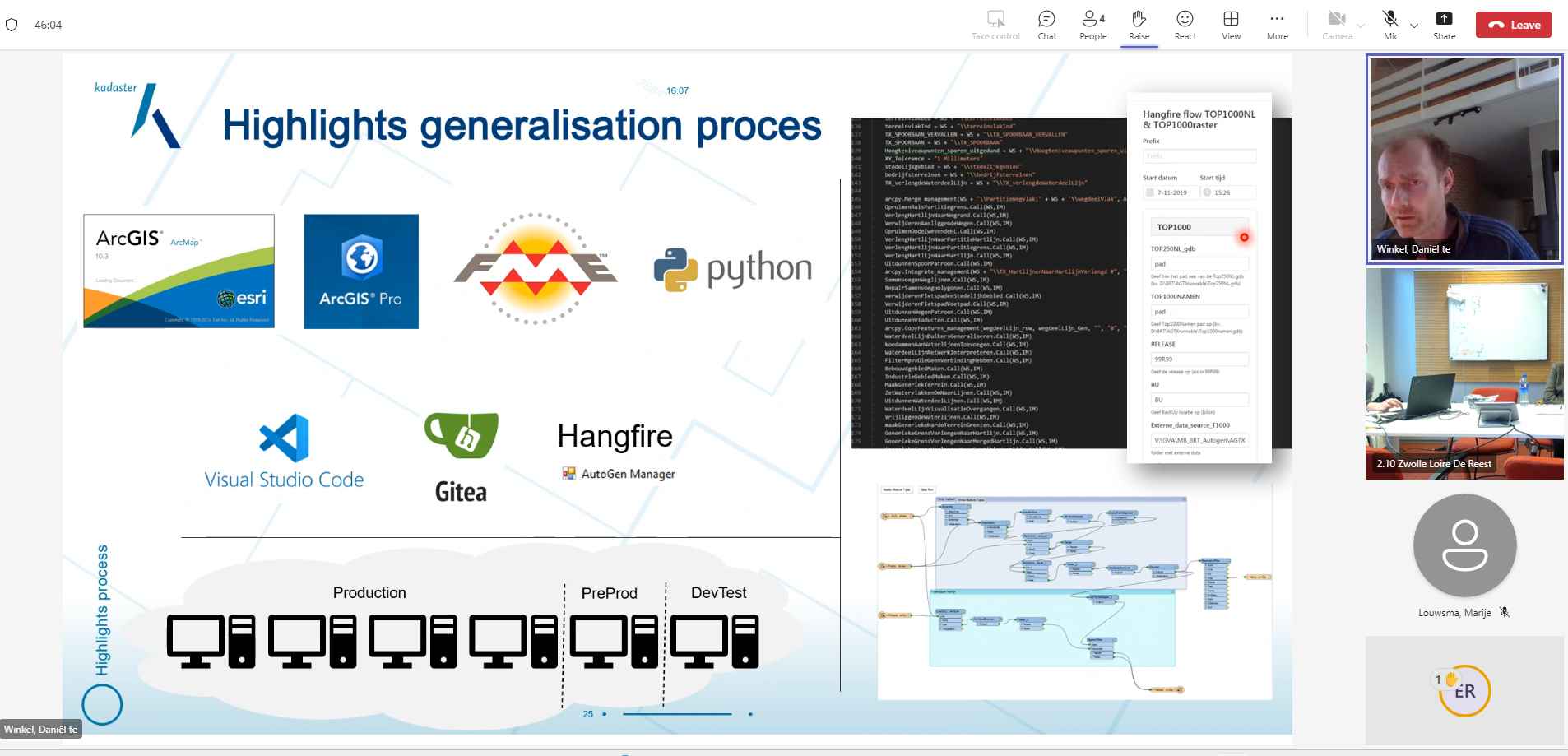Click the 16:07 time label

[x=677, y=90]
